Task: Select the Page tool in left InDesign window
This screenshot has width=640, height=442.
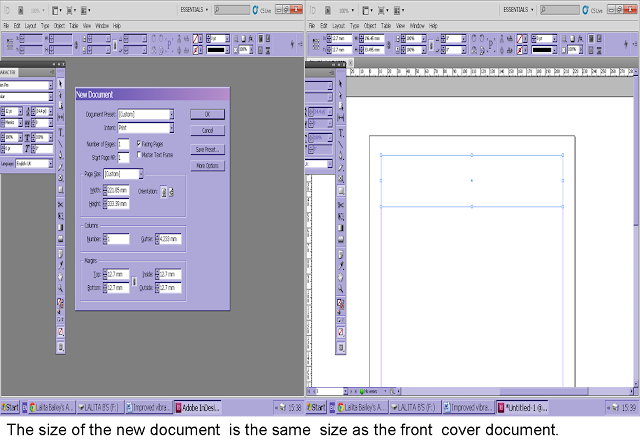Action: click(x=60, y=106)
